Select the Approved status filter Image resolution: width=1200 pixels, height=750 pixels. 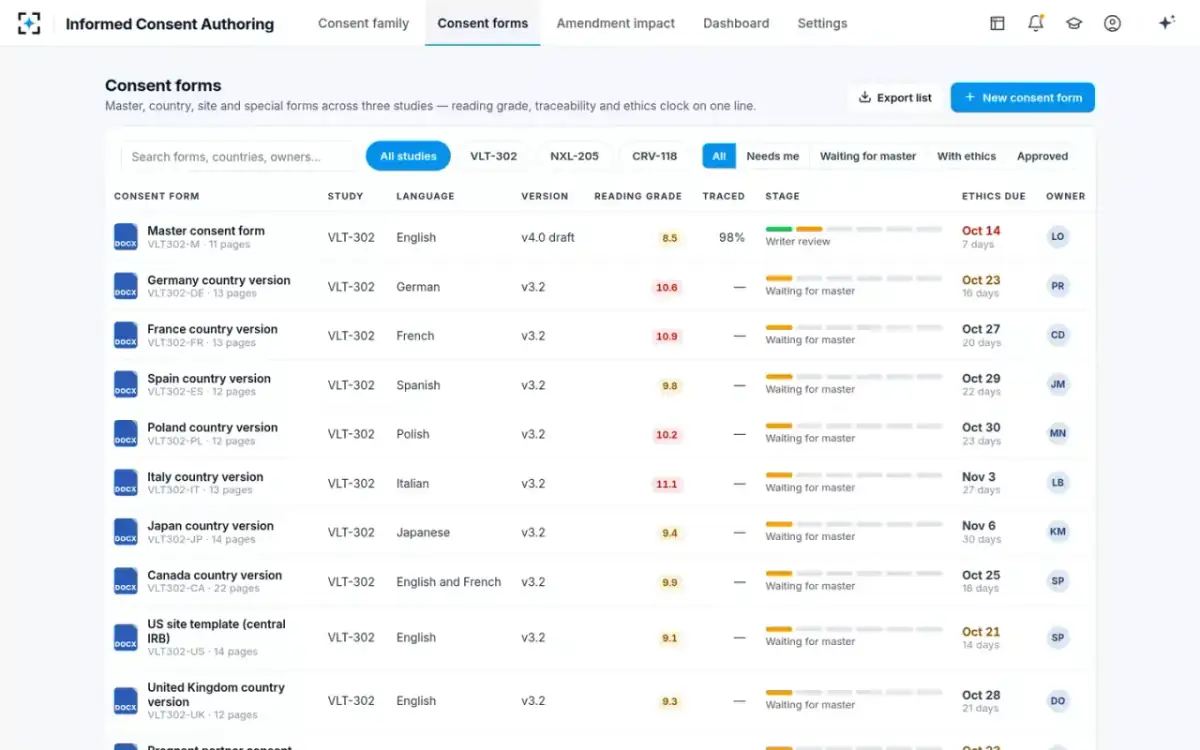(x=1042, y=156)
